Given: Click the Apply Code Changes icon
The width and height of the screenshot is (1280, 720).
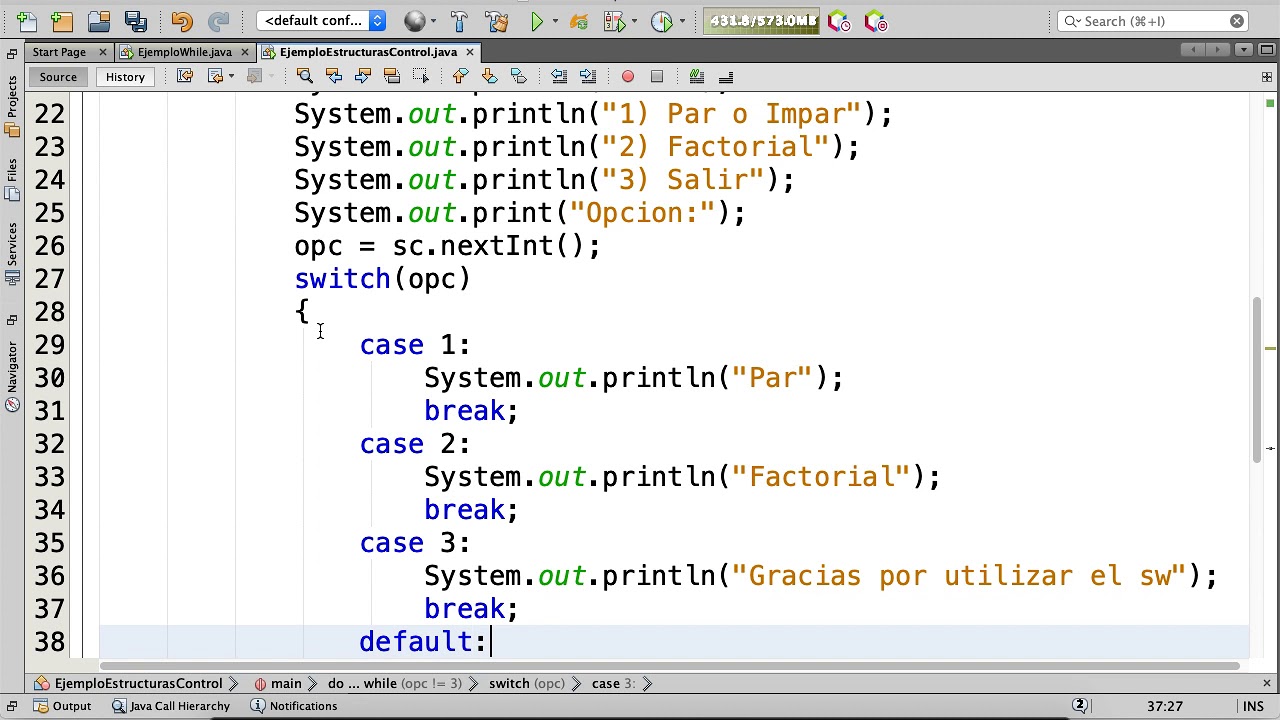Looking at the screenshot, I should (x=578, y=21).
